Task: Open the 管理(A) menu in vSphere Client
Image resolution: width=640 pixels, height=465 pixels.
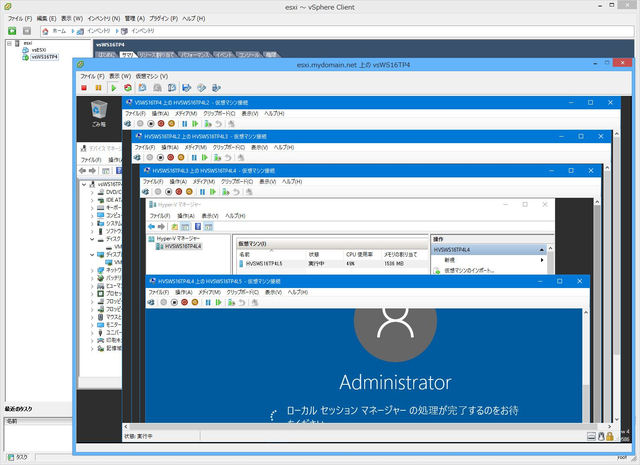Action: click(x=135, y=19)
